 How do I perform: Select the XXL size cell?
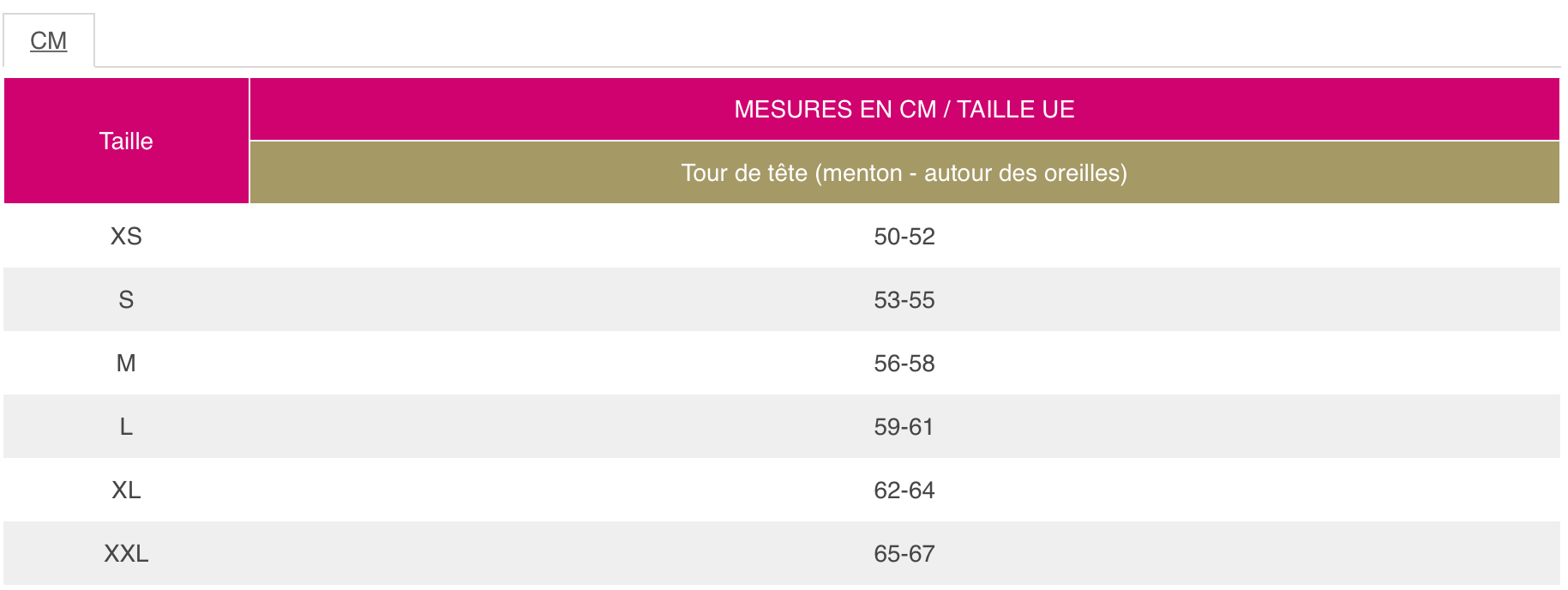click(126, 554)
